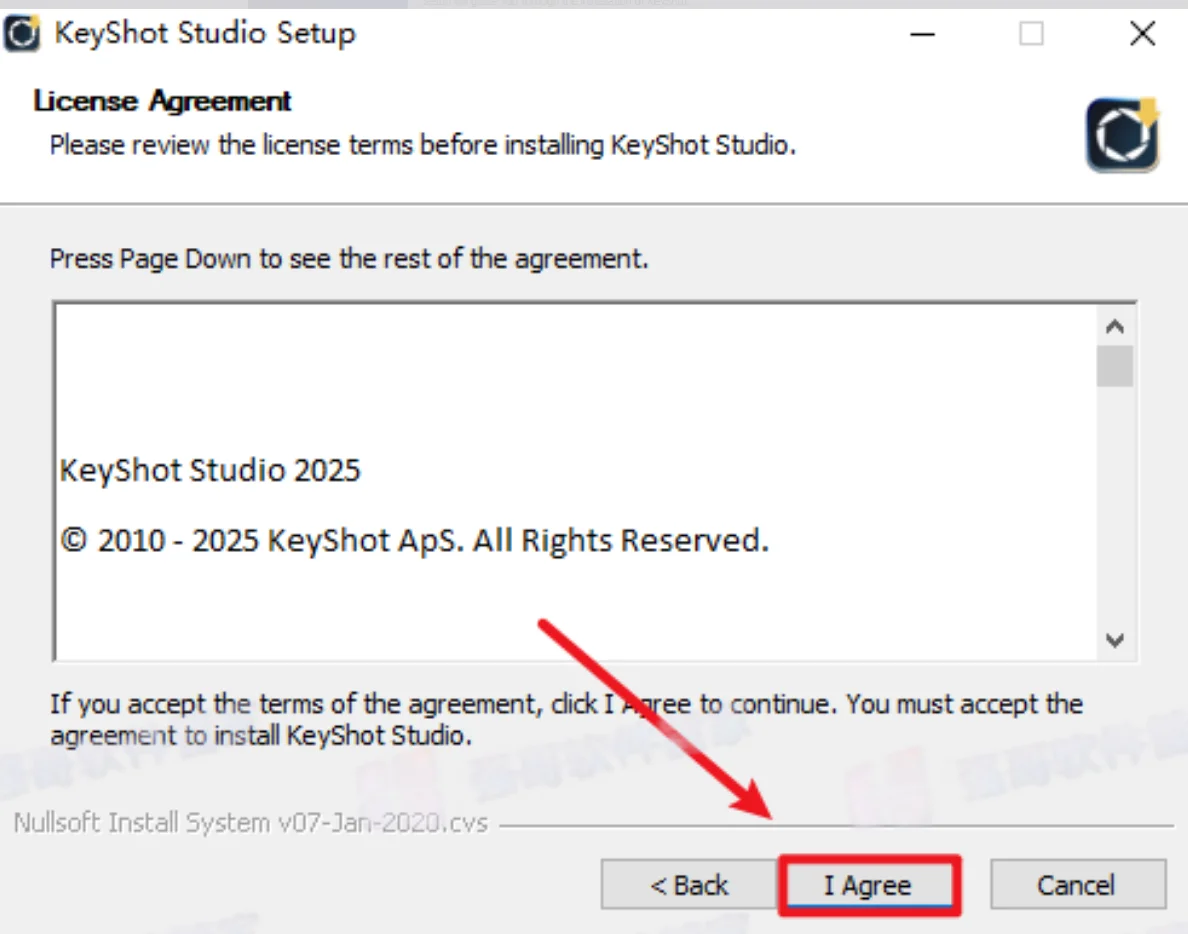
Task: Cancel the KeyShot Studio installation
Action: coord(1077,885)
